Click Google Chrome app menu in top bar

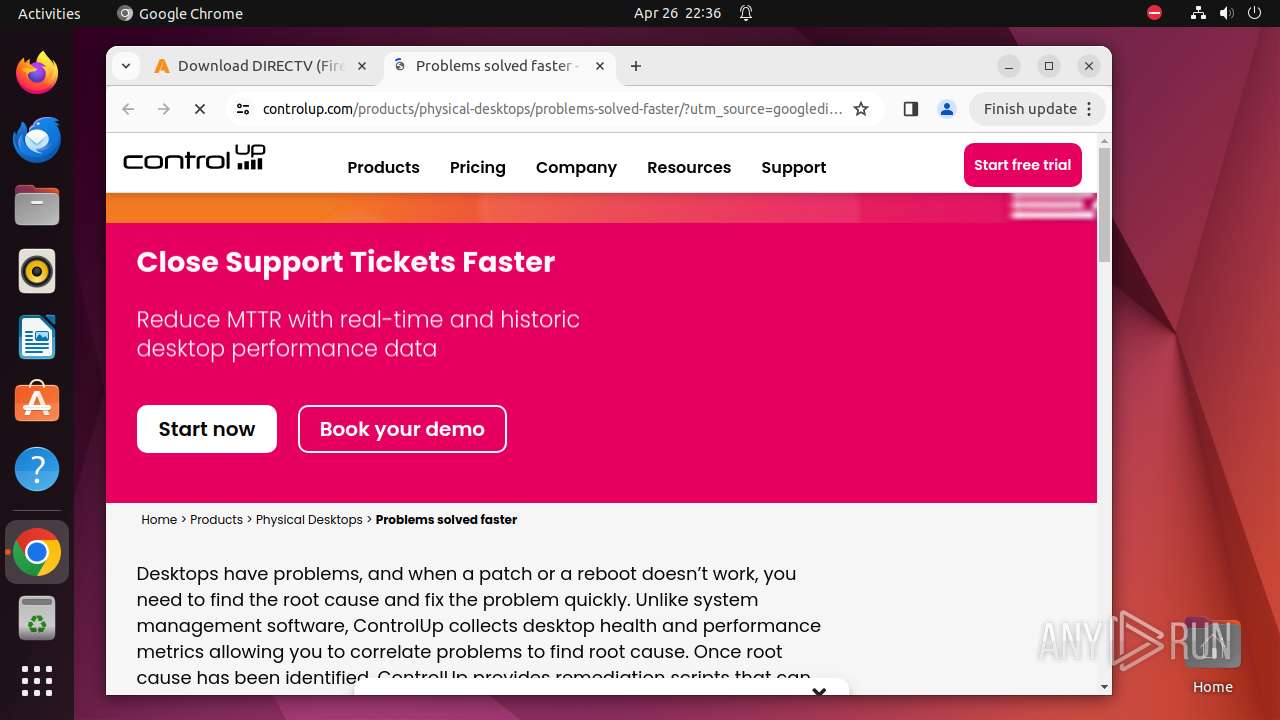coord(180,13)
